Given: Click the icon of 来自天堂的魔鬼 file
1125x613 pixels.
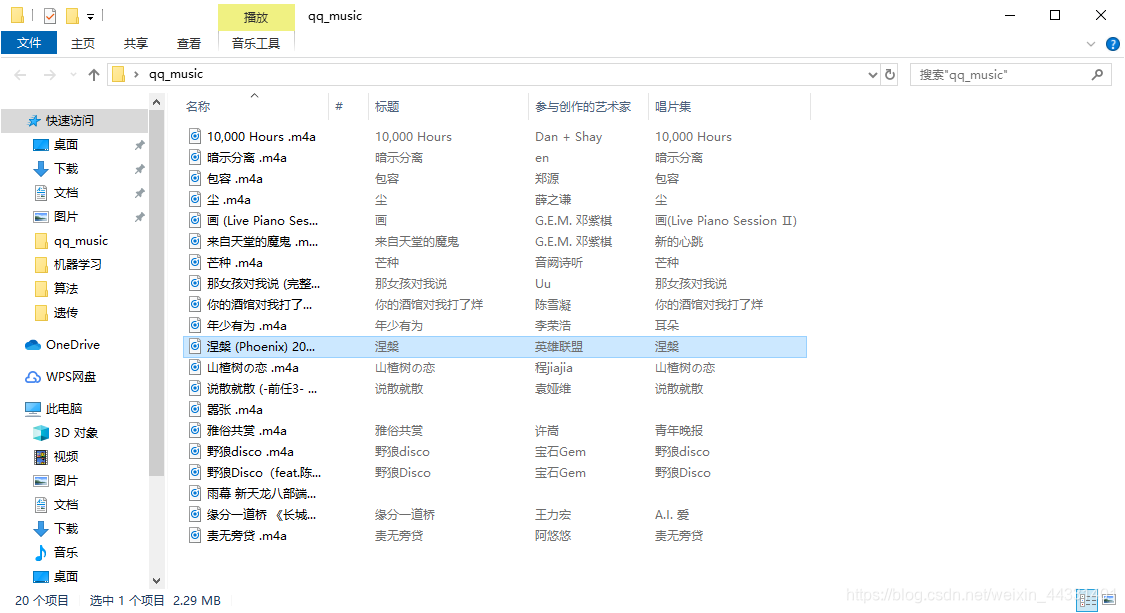Looking at the screenshot, I should (194, 241).
